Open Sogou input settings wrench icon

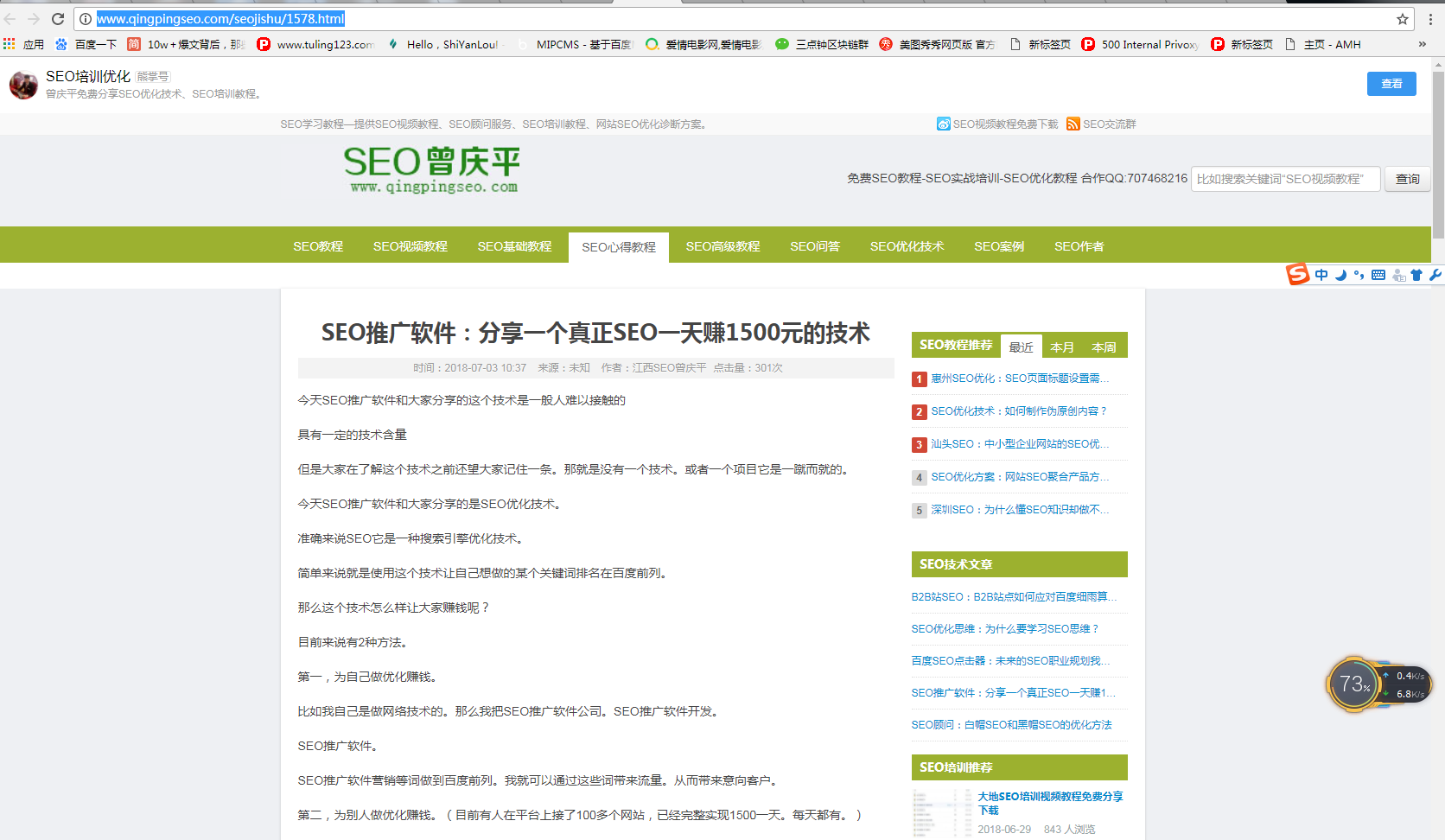coord(1435,275)
